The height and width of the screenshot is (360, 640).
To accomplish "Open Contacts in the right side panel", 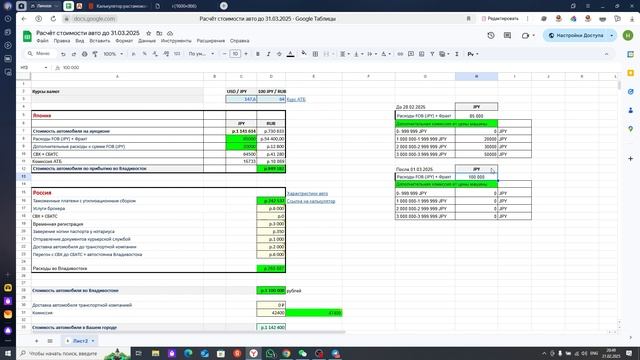I will pyautogui.click(x=631, y=110).
